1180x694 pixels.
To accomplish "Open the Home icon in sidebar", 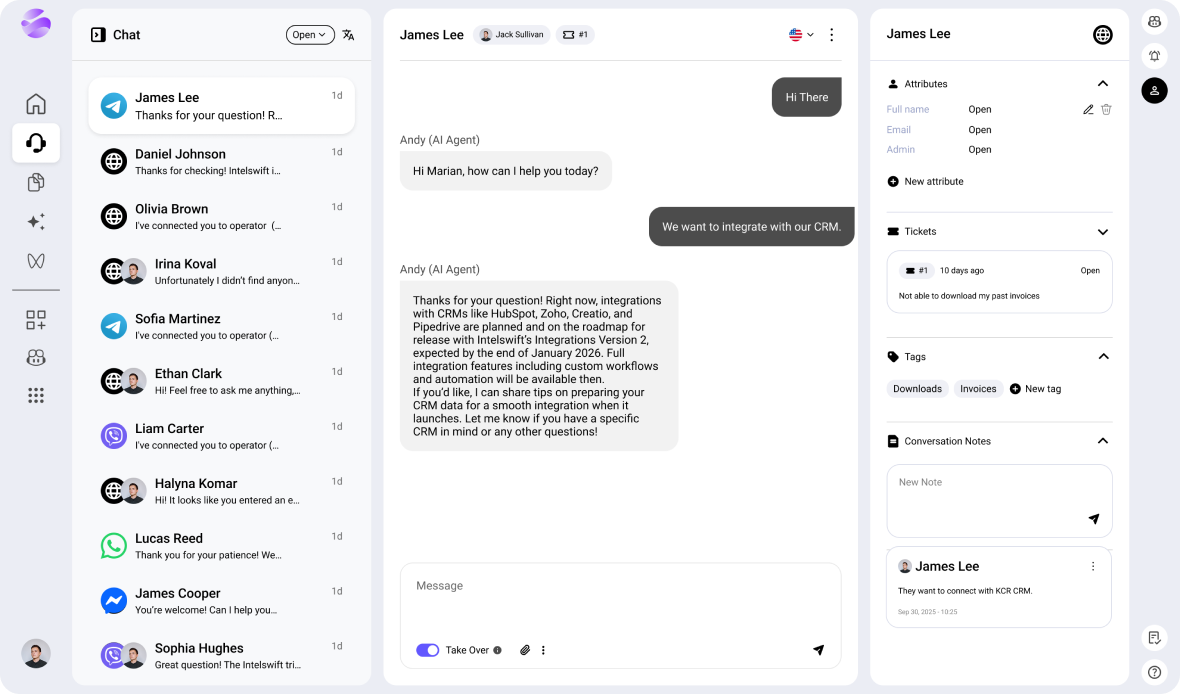I will coord(36,104).
